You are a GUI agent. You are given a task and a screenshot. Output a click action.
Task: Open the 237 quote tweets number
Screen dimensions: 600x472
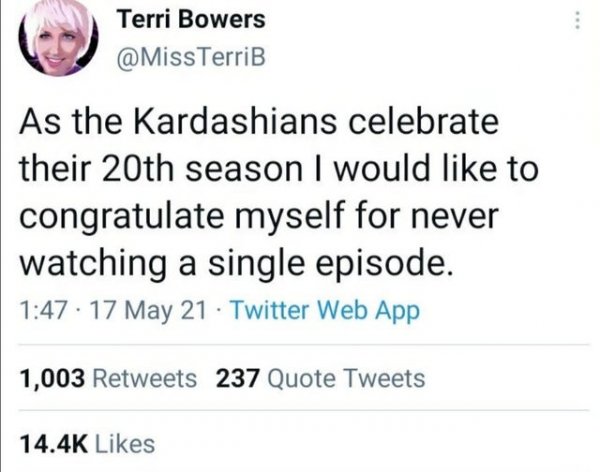coord(238,378)
